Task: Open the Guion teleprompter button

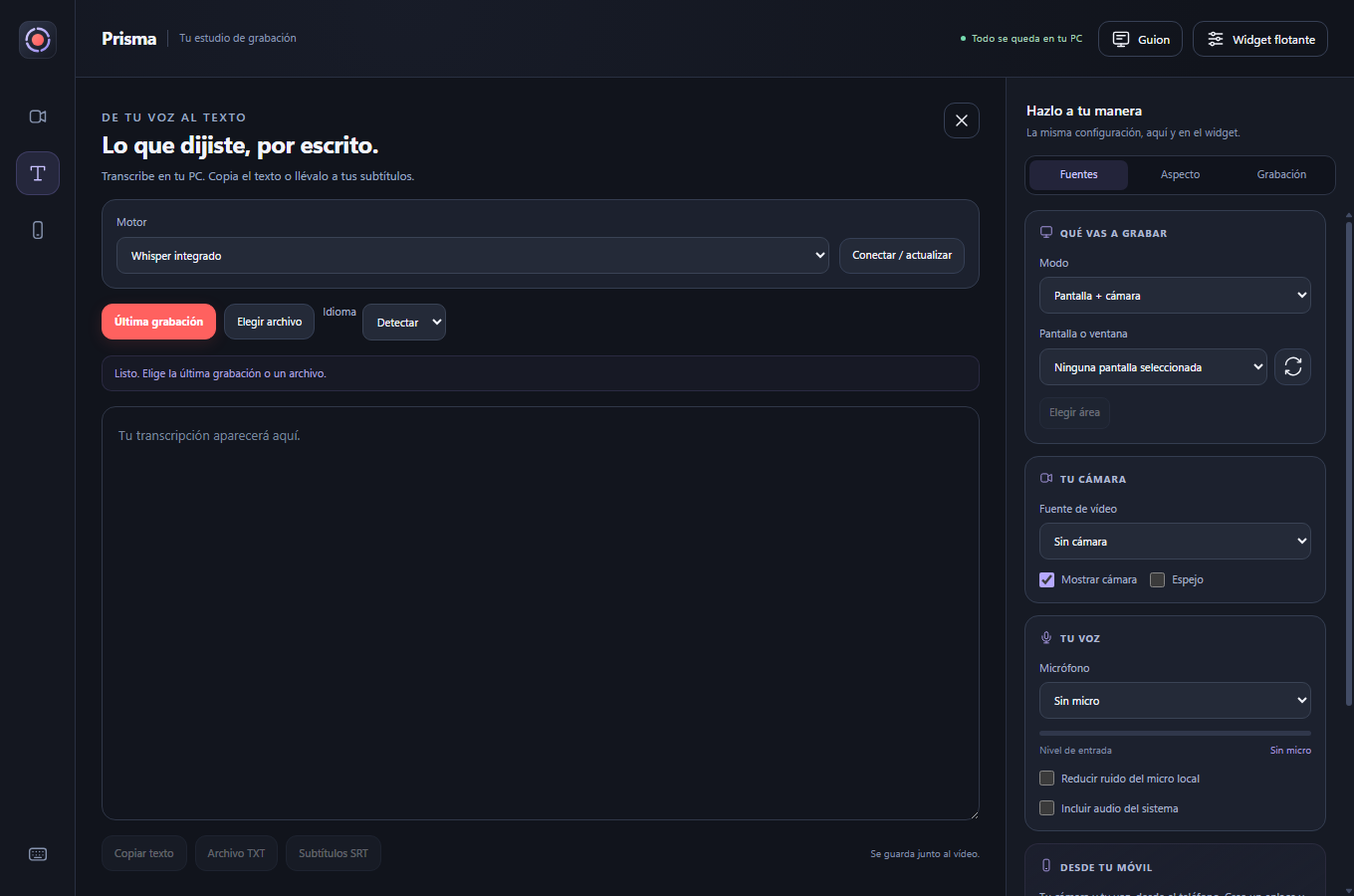Action: (x=1140, y=39)
